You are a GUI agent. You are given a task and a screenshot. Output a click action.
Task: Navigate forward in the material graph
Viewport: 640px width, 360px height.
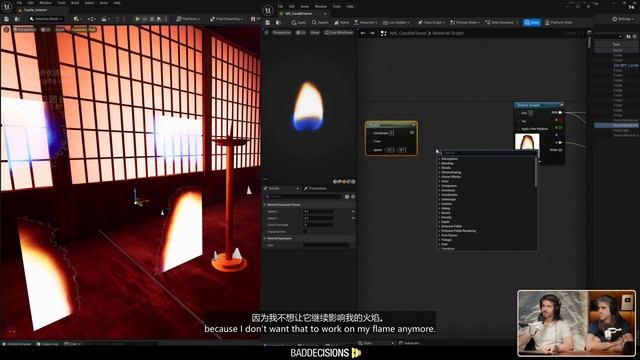click(372, 33)
